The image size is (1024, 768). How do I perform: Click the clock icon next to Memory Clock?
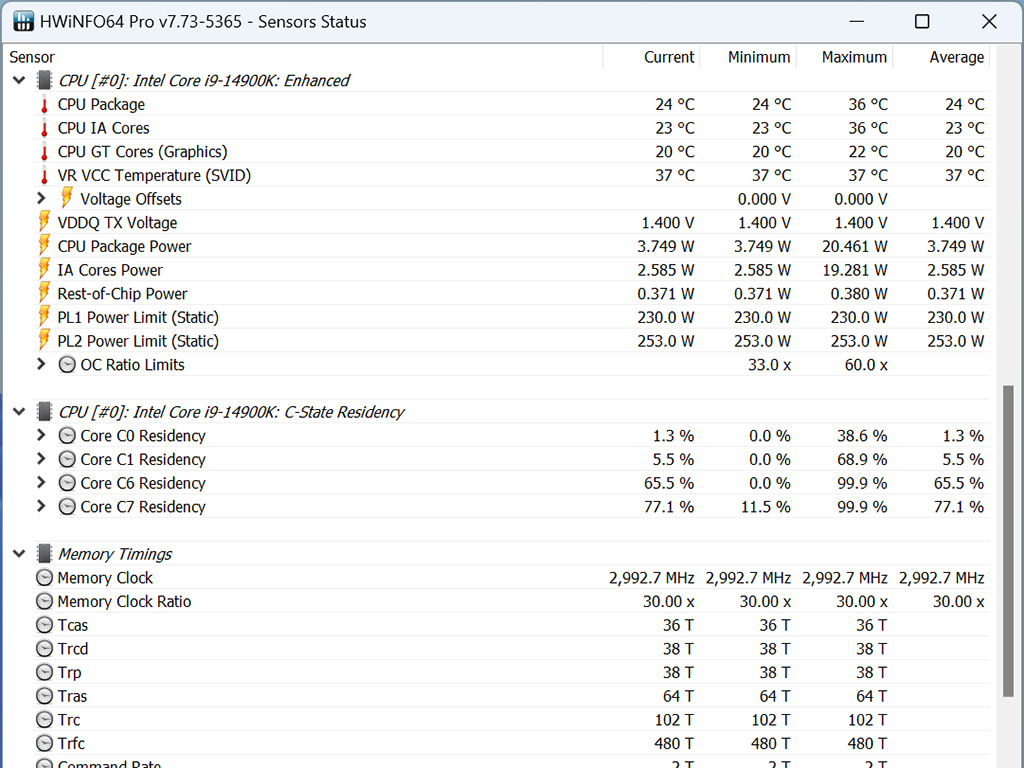44,578
